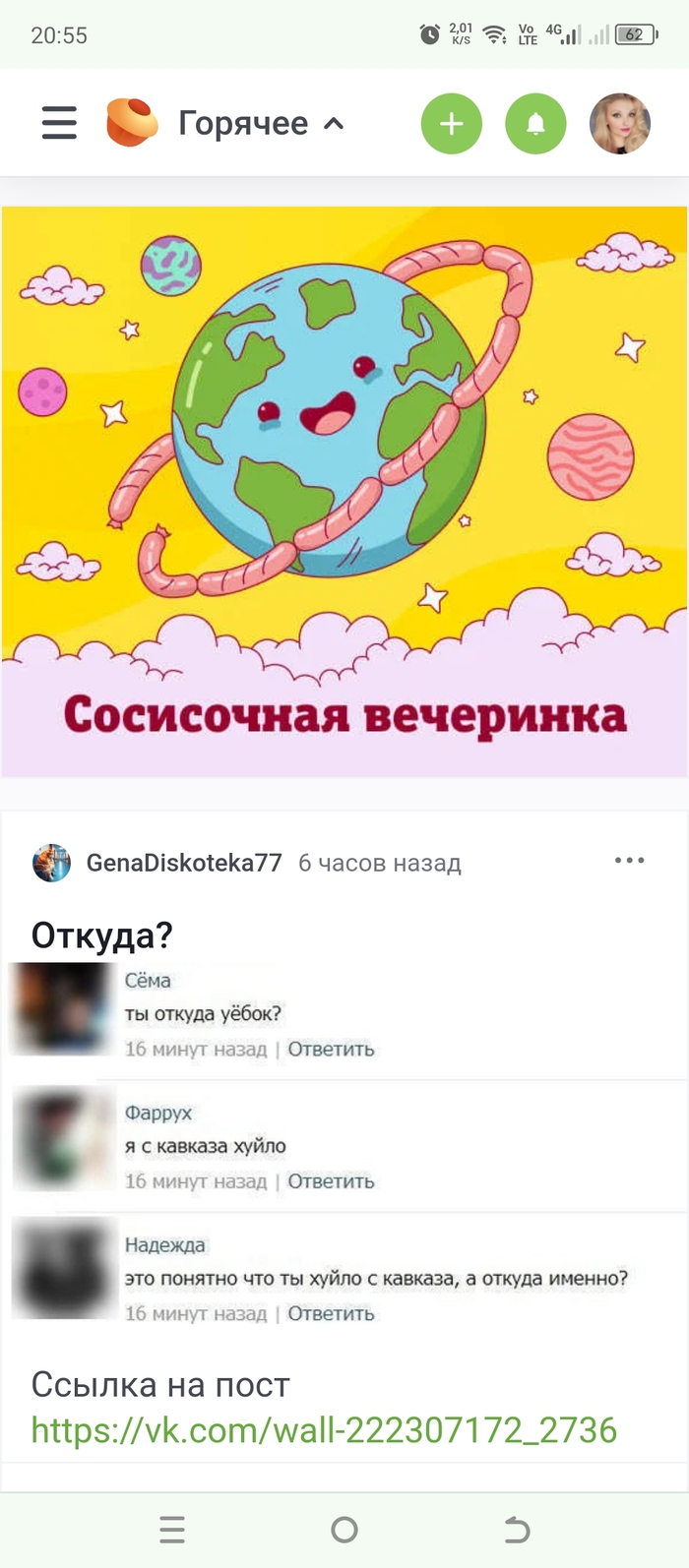Viewport: 689px width, 1568px height.
Task: Open post options three-dot menu
Action: pyautogui.click(x=629, y=861)
